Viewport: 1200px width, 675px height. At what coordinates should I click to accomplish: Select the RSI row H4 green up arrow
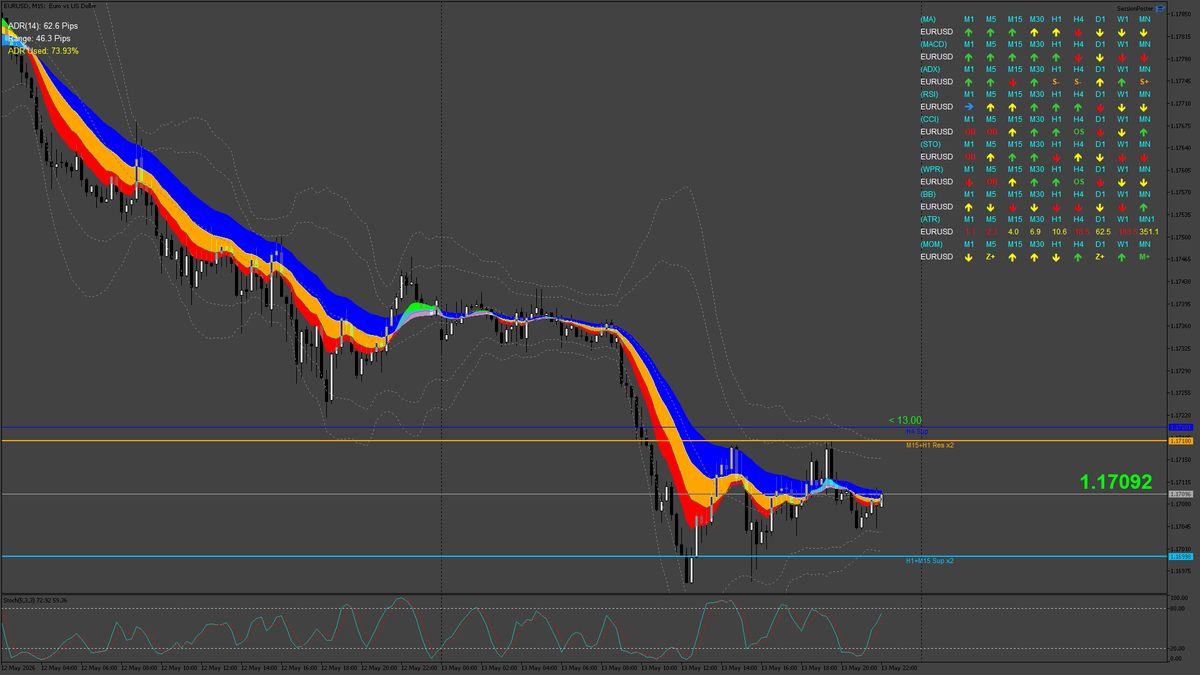coord(1078,106)
